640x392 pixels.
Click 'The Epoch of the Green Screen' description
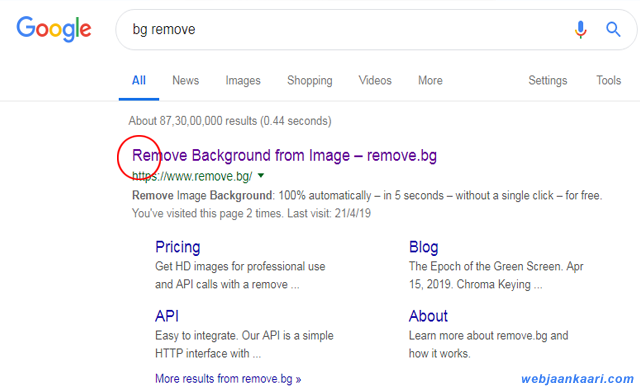click(496, 275)
